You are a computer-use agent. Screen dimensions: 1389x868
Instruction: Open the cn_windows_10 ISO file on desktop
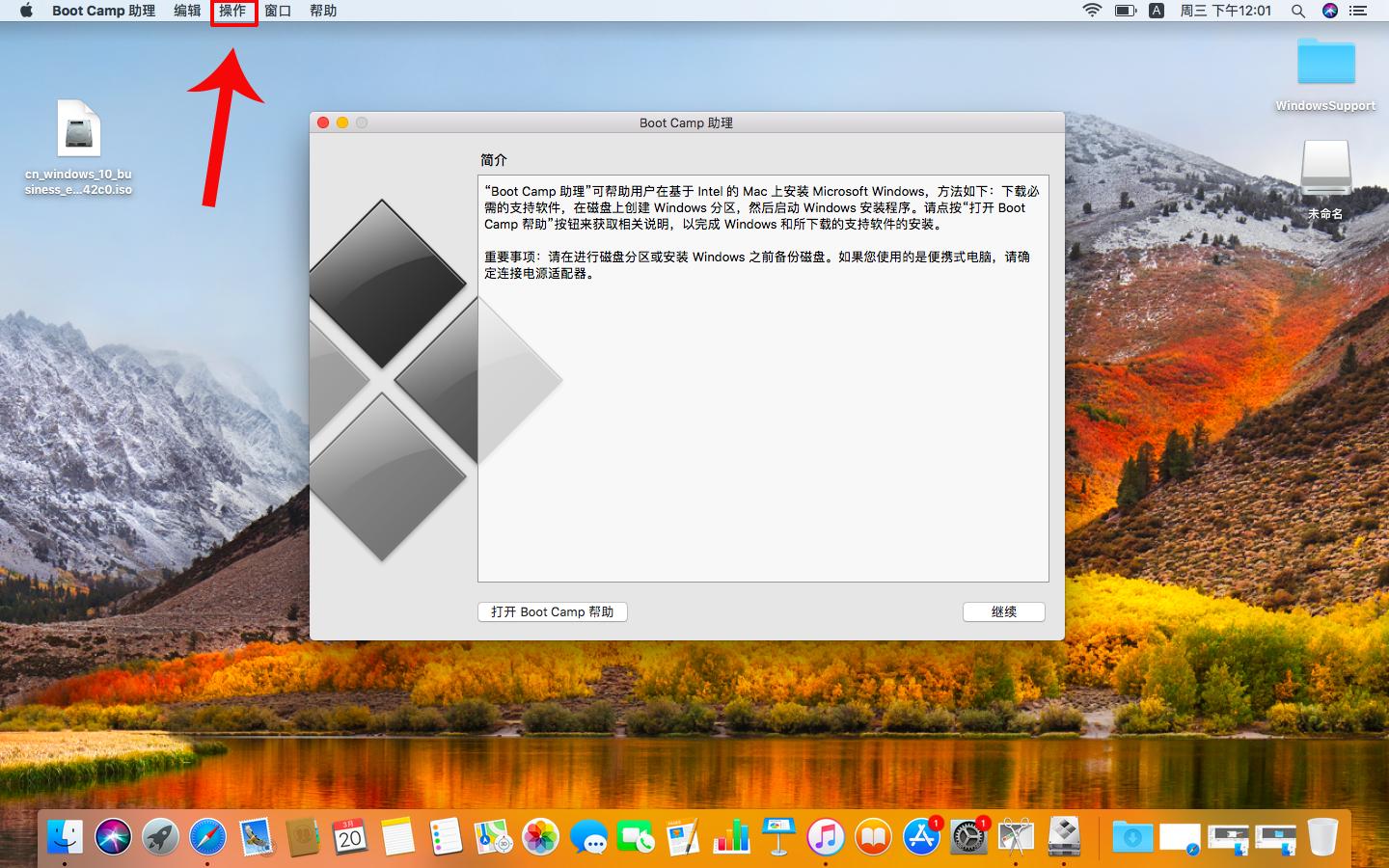(x=77, y=130)
